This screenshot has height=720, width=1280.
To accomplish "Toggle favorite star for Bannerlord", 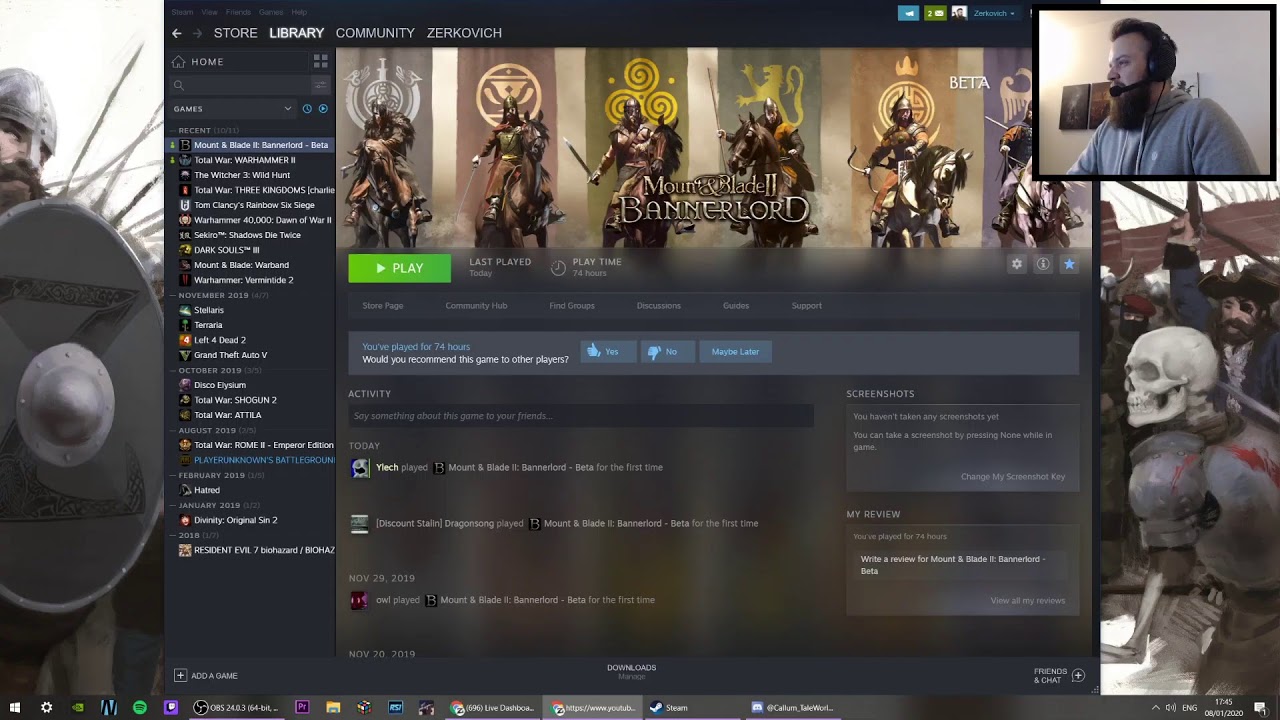I will click(1069, 264).
